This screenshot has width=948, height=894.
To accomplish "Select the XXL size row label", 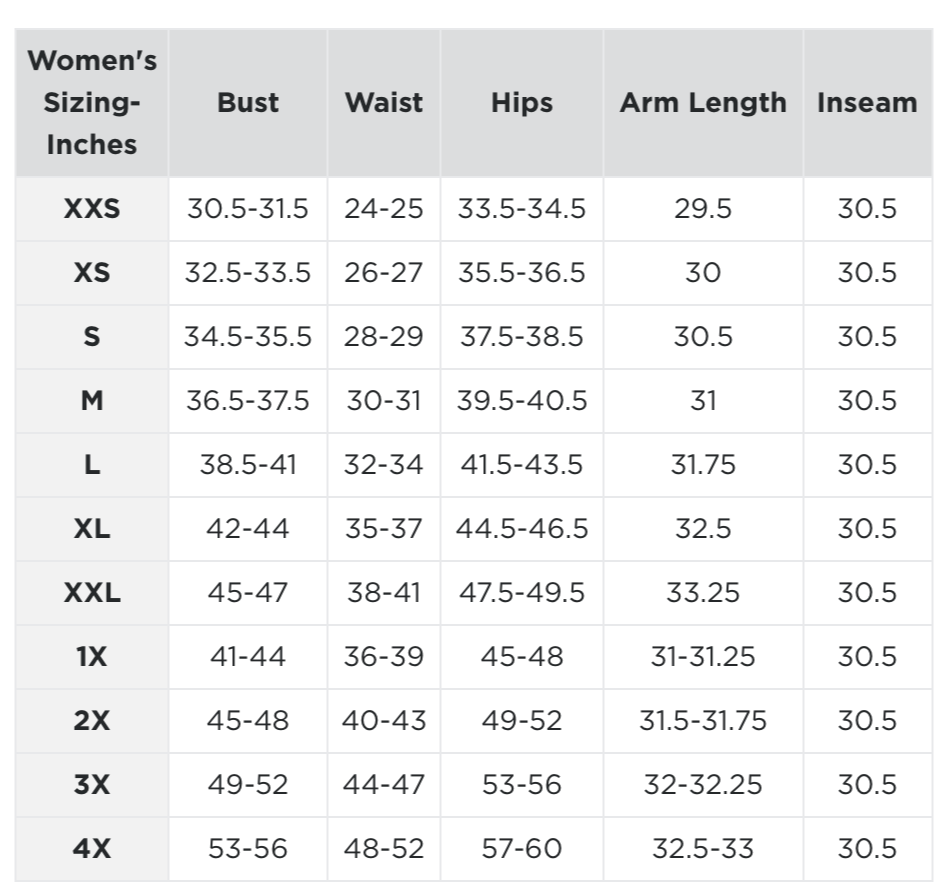I will coord(92,593).
